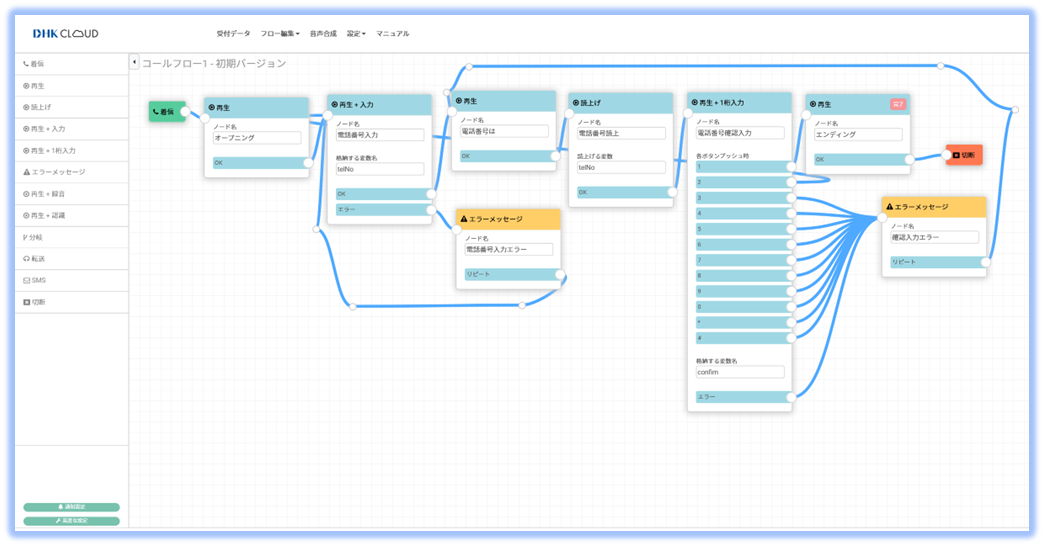1044x546 pixels.
Task: Go to the 音声合成 menu item
Action: pyautogui.click(x=323, y=34)
